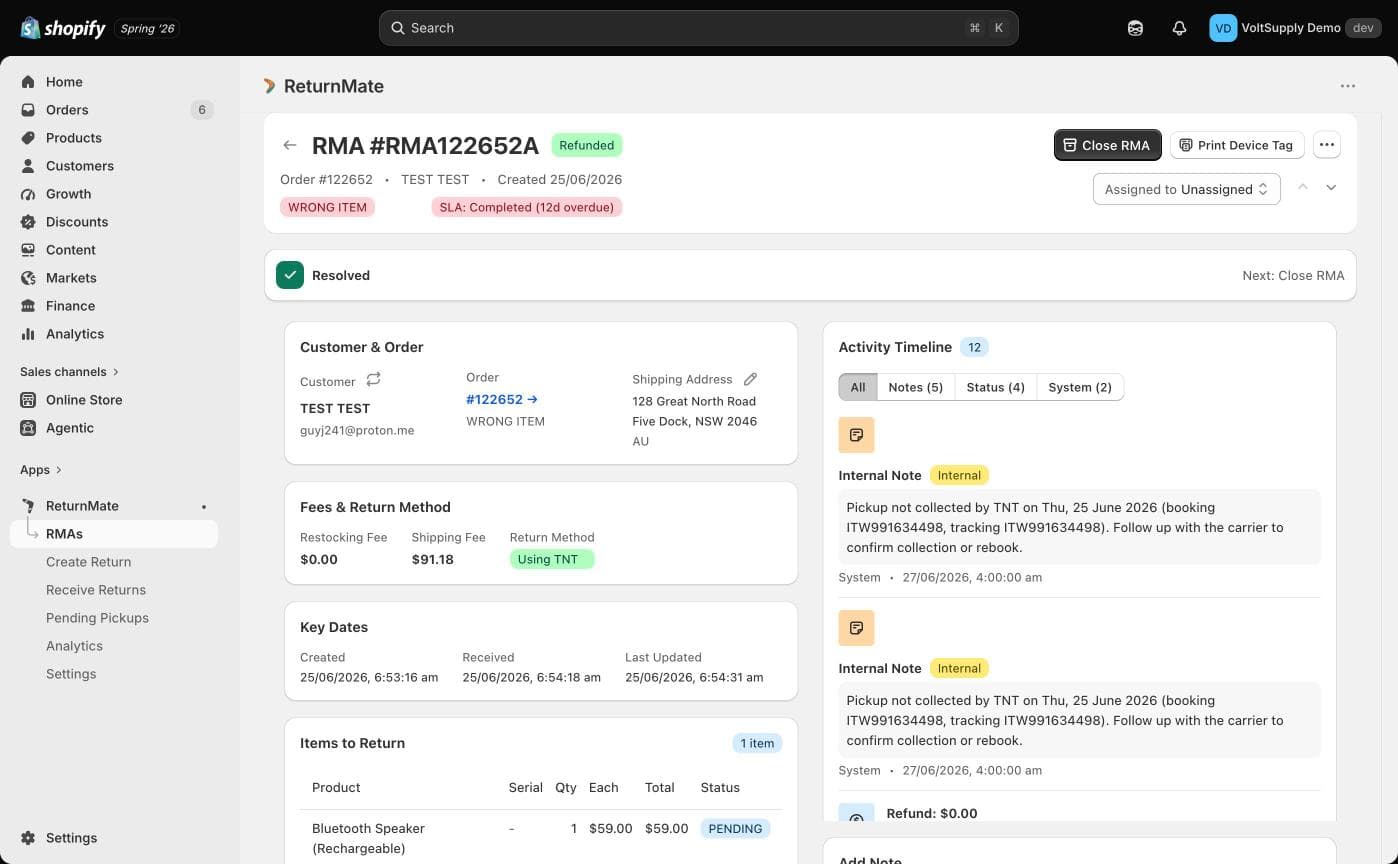Open the Finance icon
Image resolution: width=1398 pixels, height=864 pixels.
click(28, 306)
